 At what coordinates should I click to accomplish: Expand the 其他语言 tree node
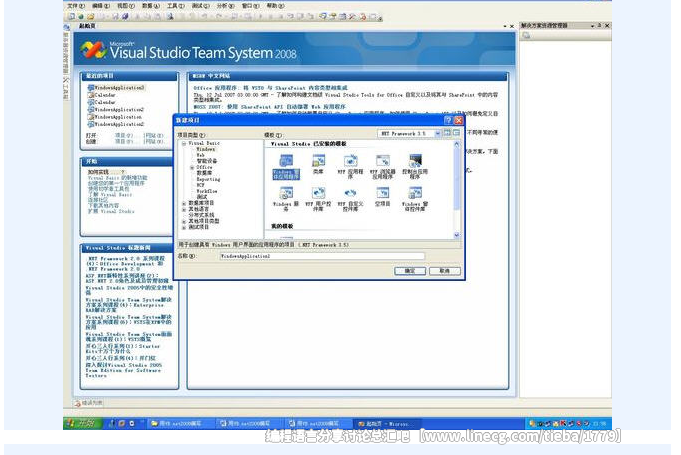click(184, 209)
